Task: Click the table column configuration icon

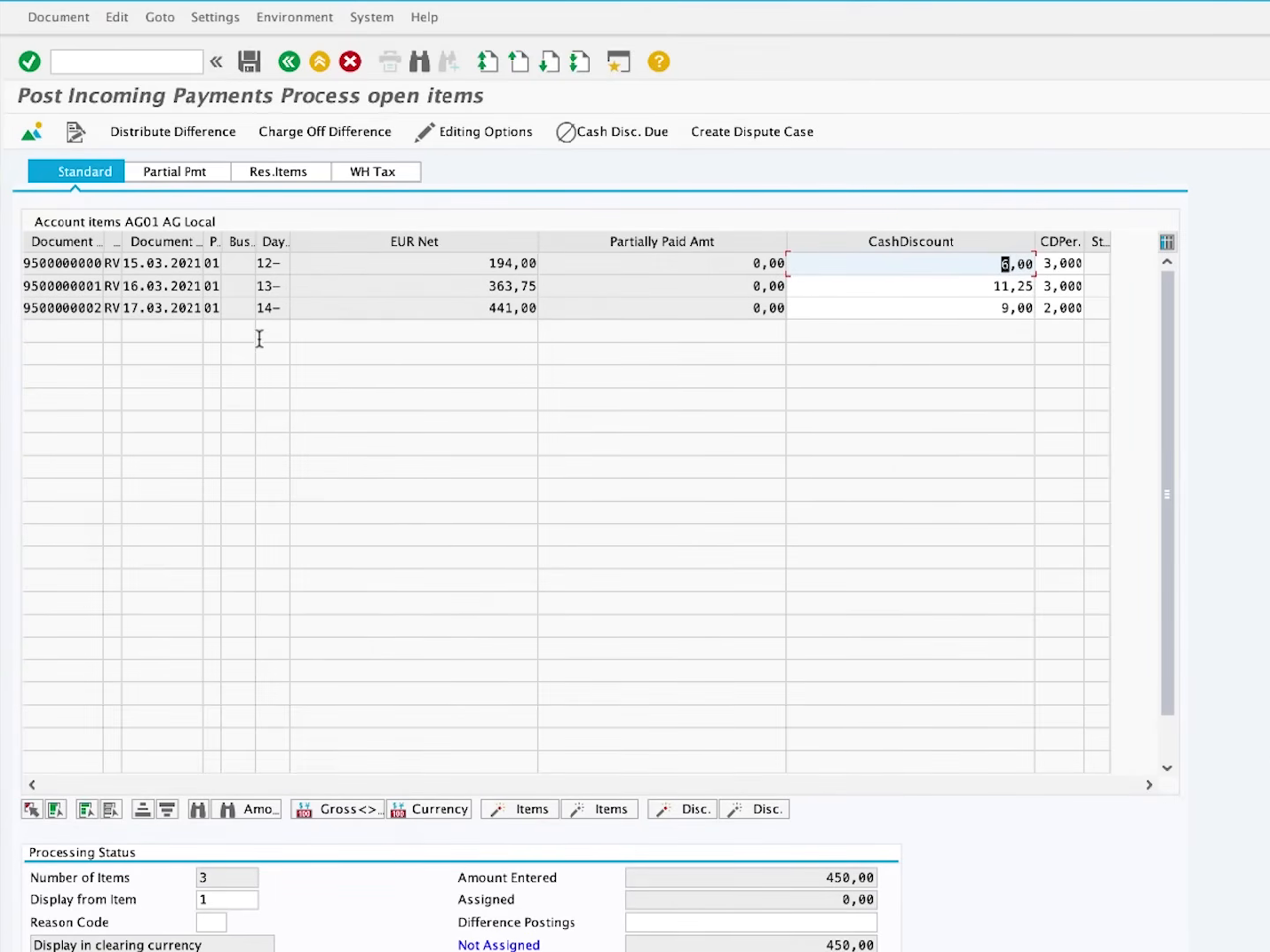Action: click(1167, 242)
